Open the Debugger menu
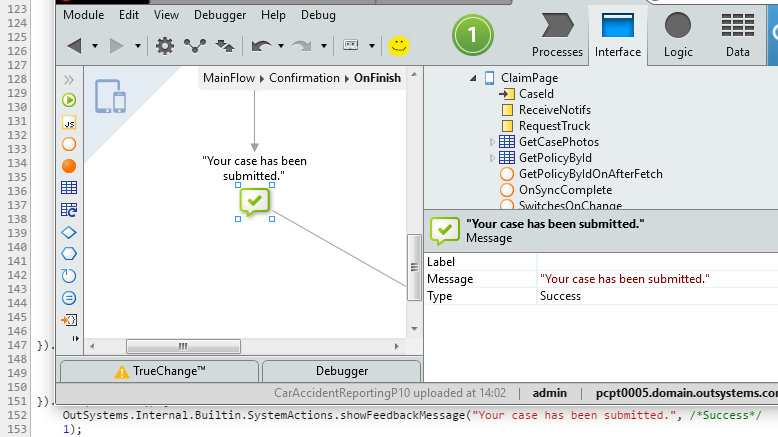The width and height of the screenshot is (778, 437). (x=220, y=15)
